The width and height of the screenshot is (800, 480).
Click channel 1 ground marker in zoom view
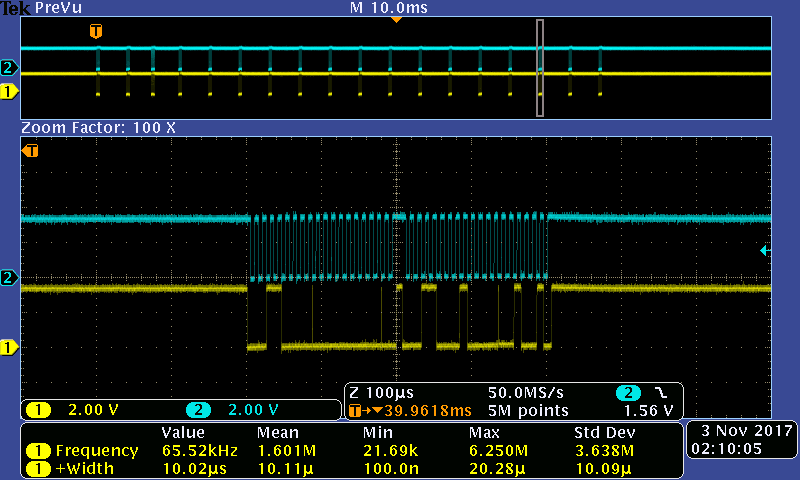coord(9,347)
